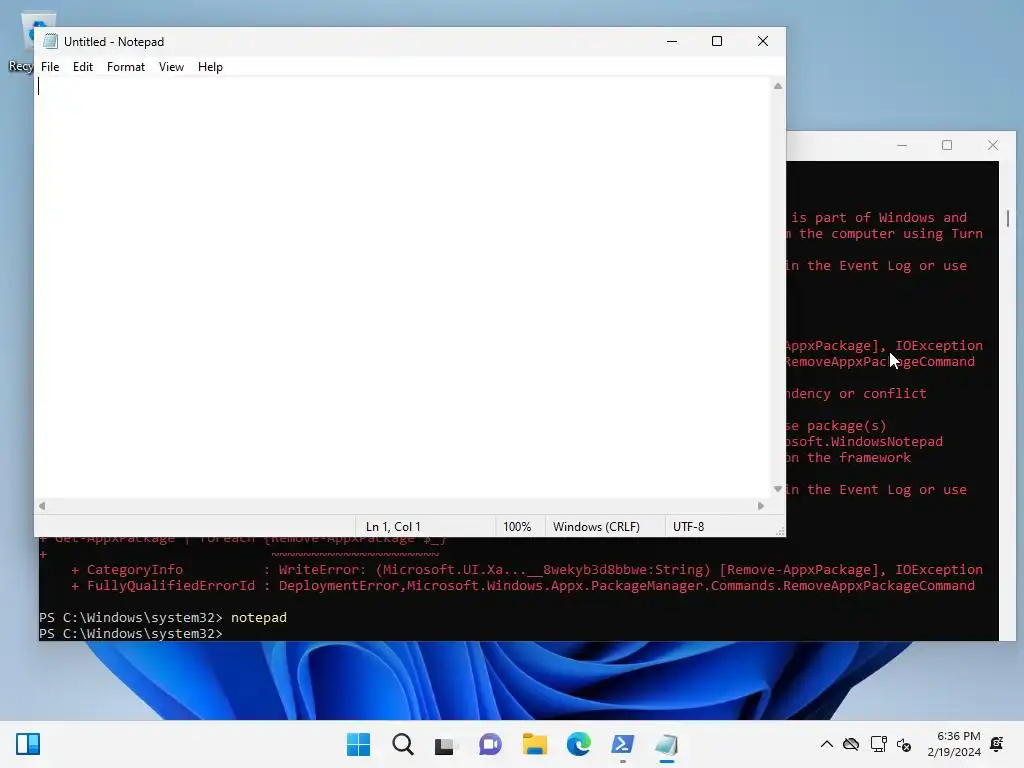The height and width of the screenshot is (768, 1024).
Task: Maximize the Notepad window
Action: click(717, 41)
